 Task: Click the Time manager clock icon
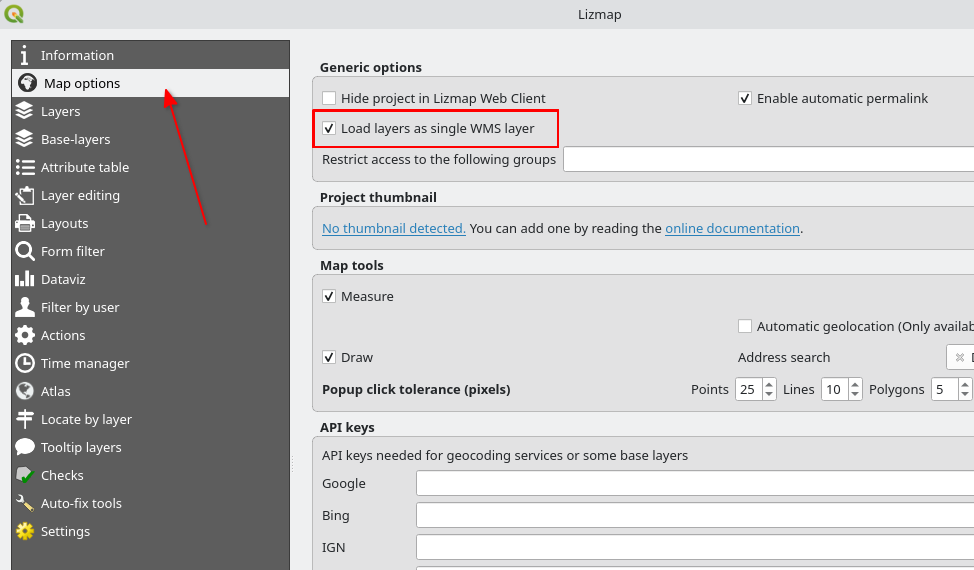click(25, 363)
